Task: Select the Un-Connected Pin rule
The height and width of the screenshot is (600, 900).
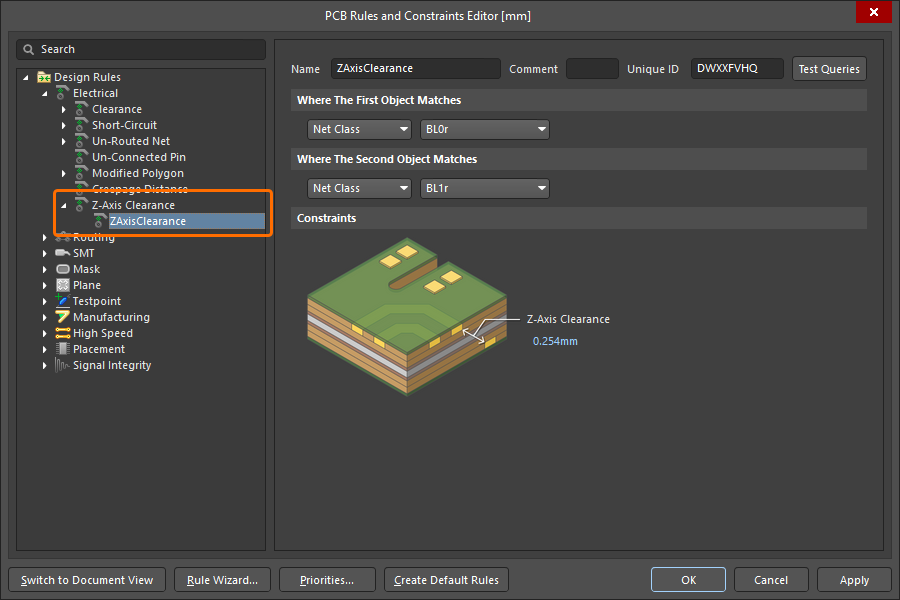Action: (139, 157)
